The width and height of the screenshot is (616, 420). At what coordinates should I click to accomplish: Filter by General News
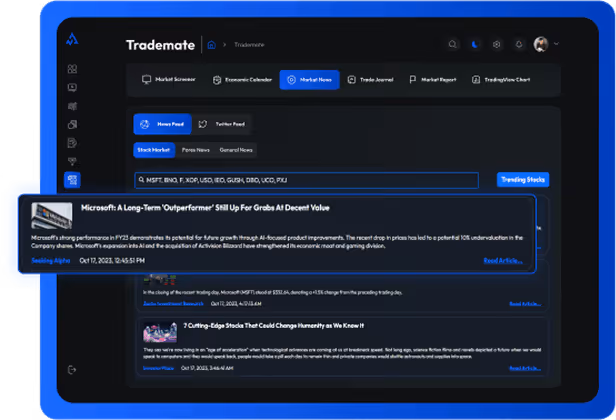(x=236, y=150)
